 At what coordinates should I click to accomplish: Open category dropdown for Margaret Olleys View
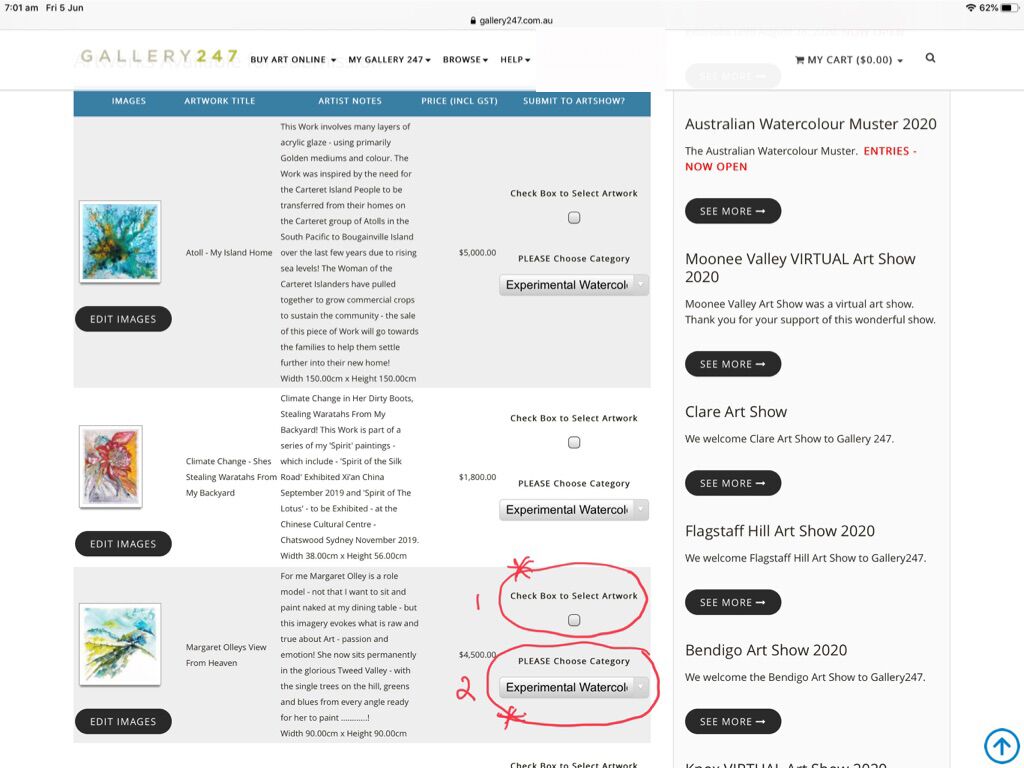pyautogui.click(x=574, y=687)
